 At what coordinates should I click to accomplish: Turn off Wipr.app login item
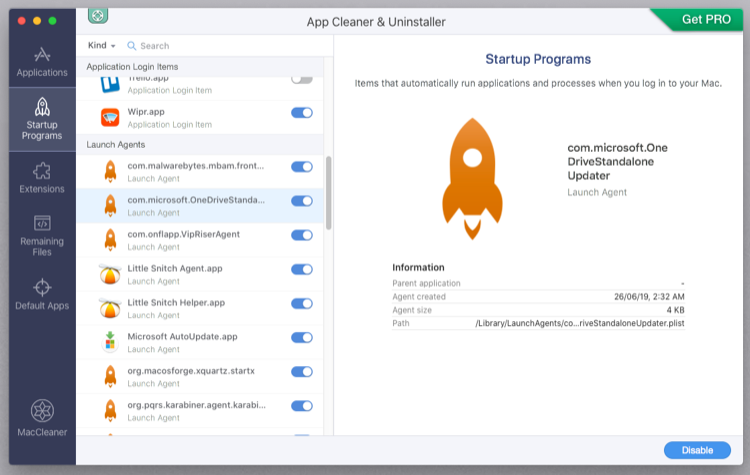point(302,113)
